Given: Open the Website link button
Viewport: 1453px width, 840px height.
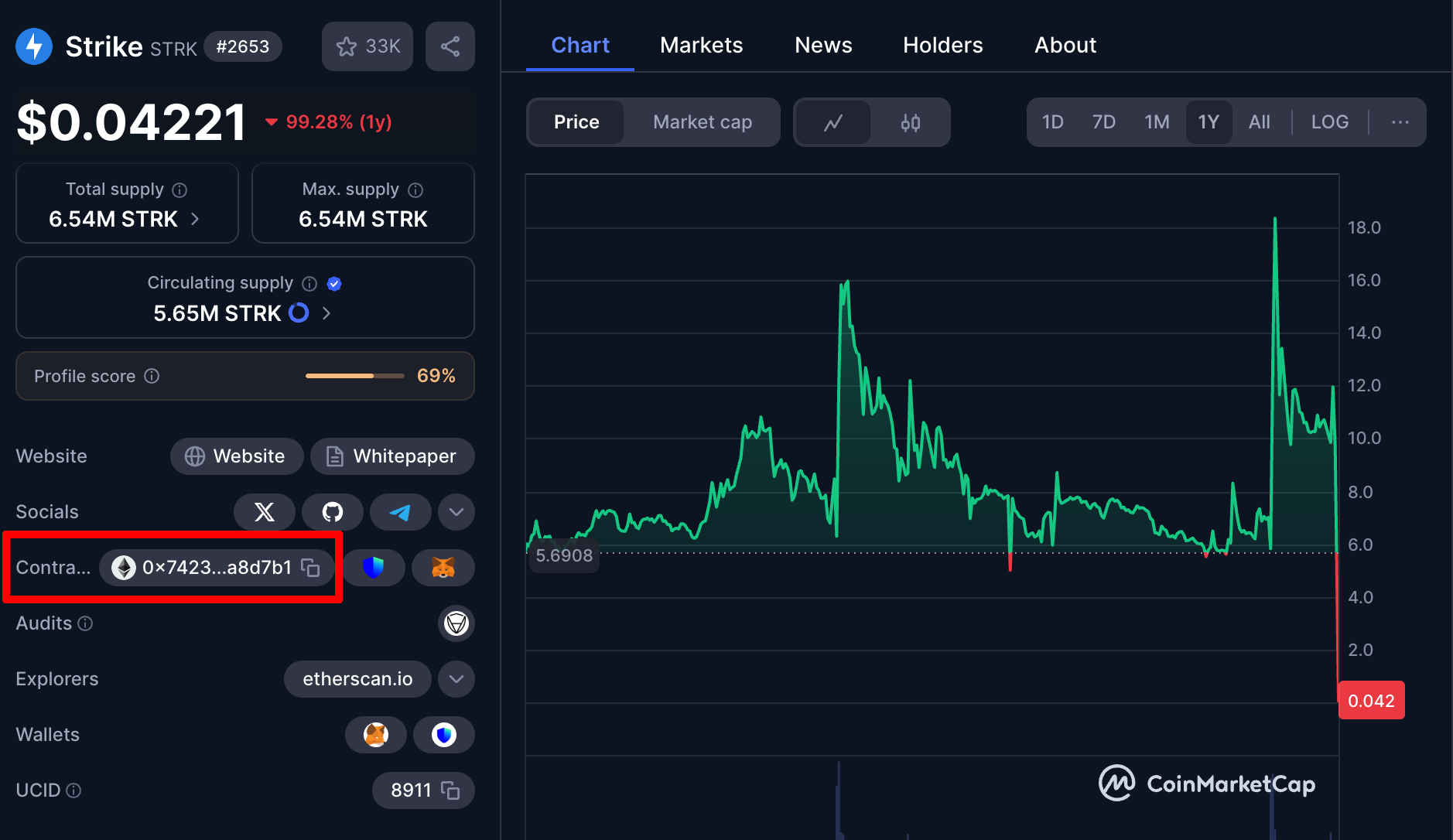Looking at the screenshot, I should [237, 456].
